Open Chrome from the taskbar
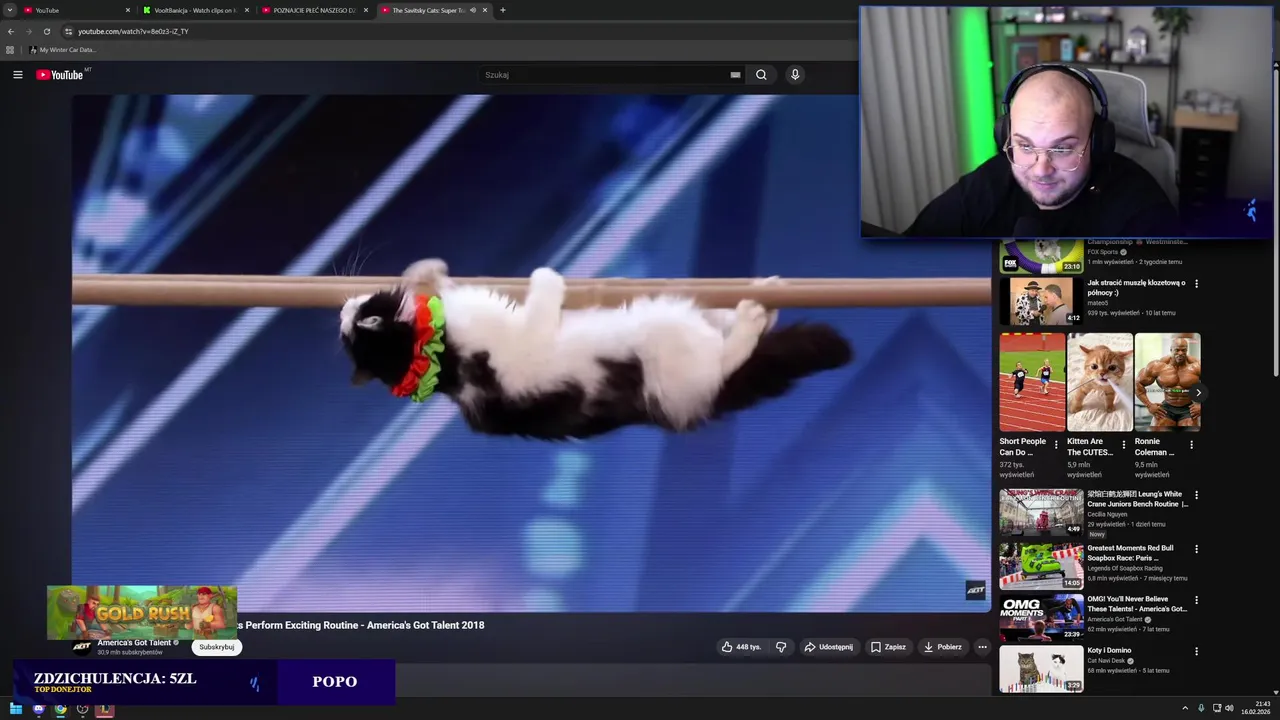 [60, 709]
